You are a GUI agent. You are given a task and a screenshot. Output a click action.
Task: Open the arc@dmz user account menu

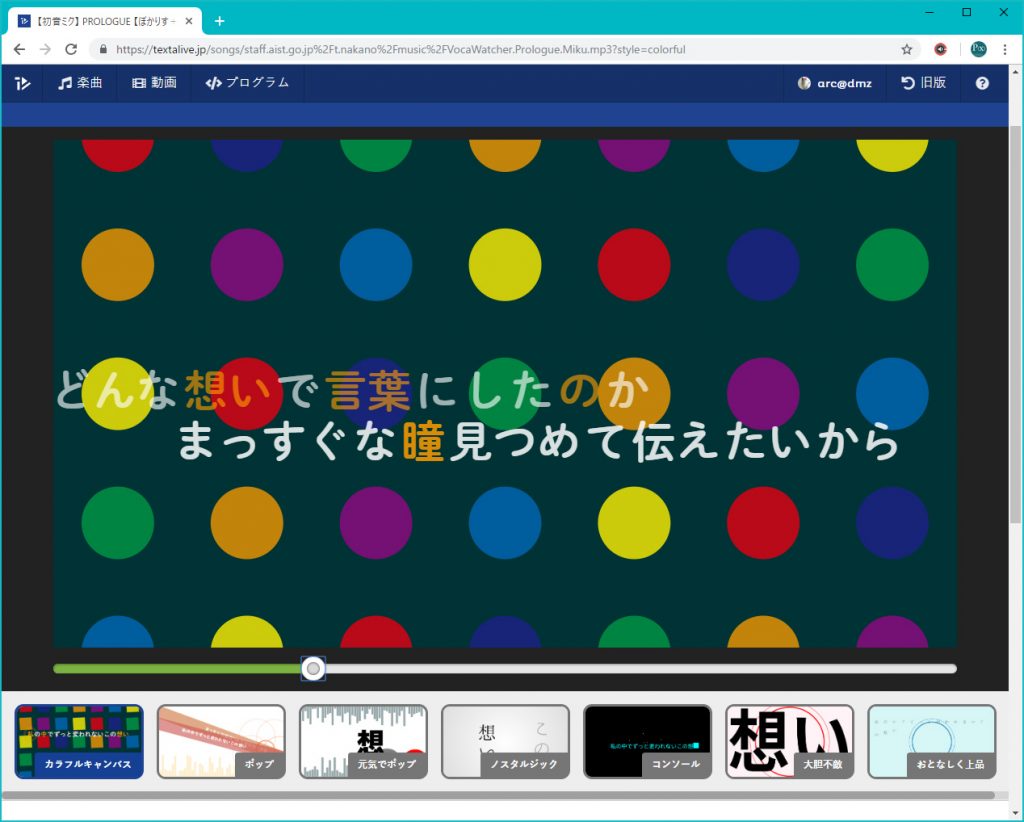click(834, 83)
